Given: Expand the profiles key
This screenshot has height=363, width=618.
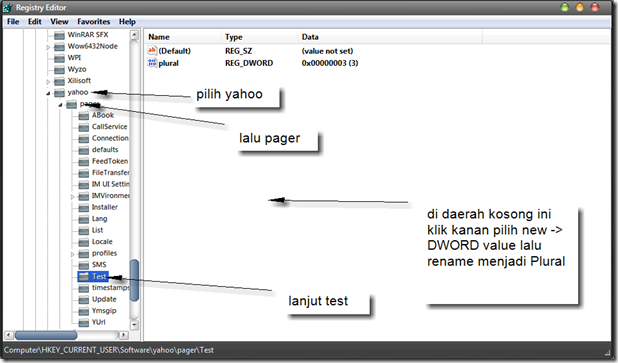Looking at the screenshot, I should pyautogui.click(x=73, y=254).
